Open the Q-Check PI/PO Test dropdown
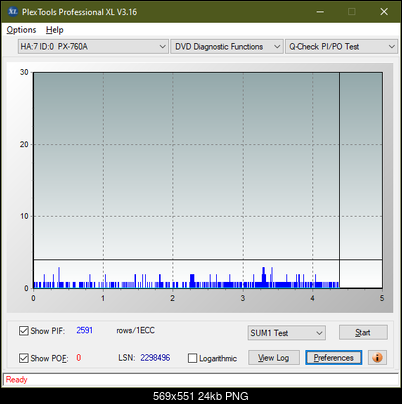 [x=342, y=47]
